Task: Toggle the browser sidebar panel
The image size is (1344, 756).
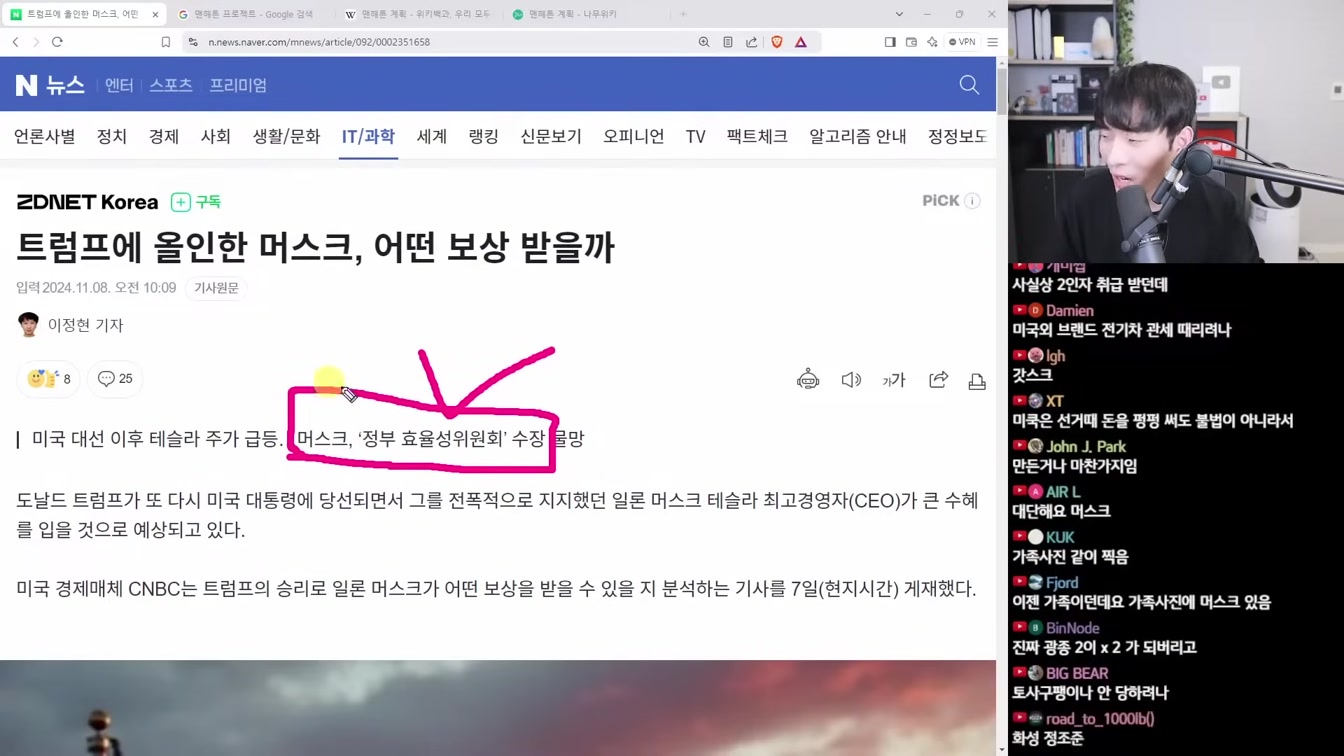Action: (890, 42)
